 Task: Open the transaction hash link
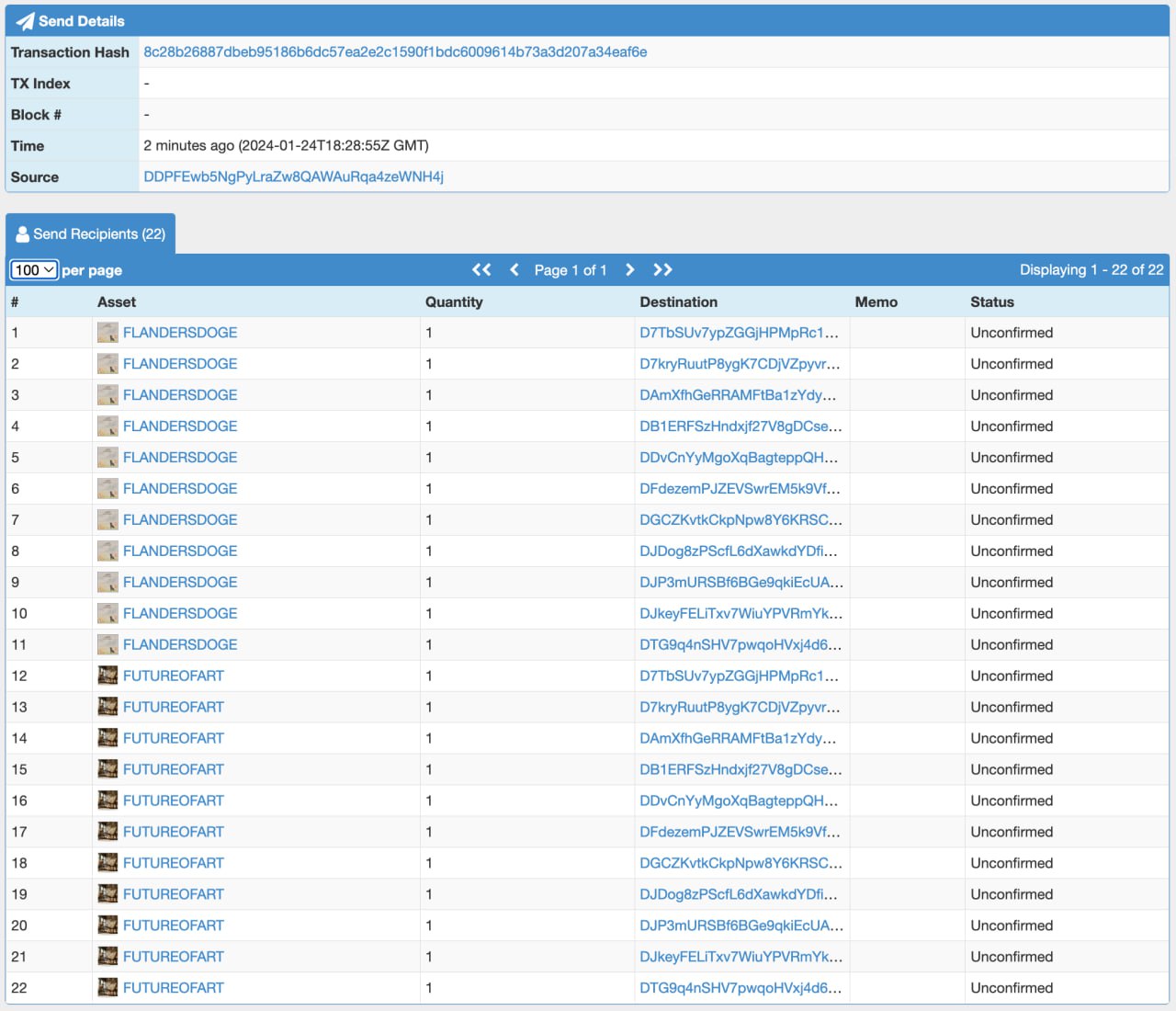coord(395,52)
